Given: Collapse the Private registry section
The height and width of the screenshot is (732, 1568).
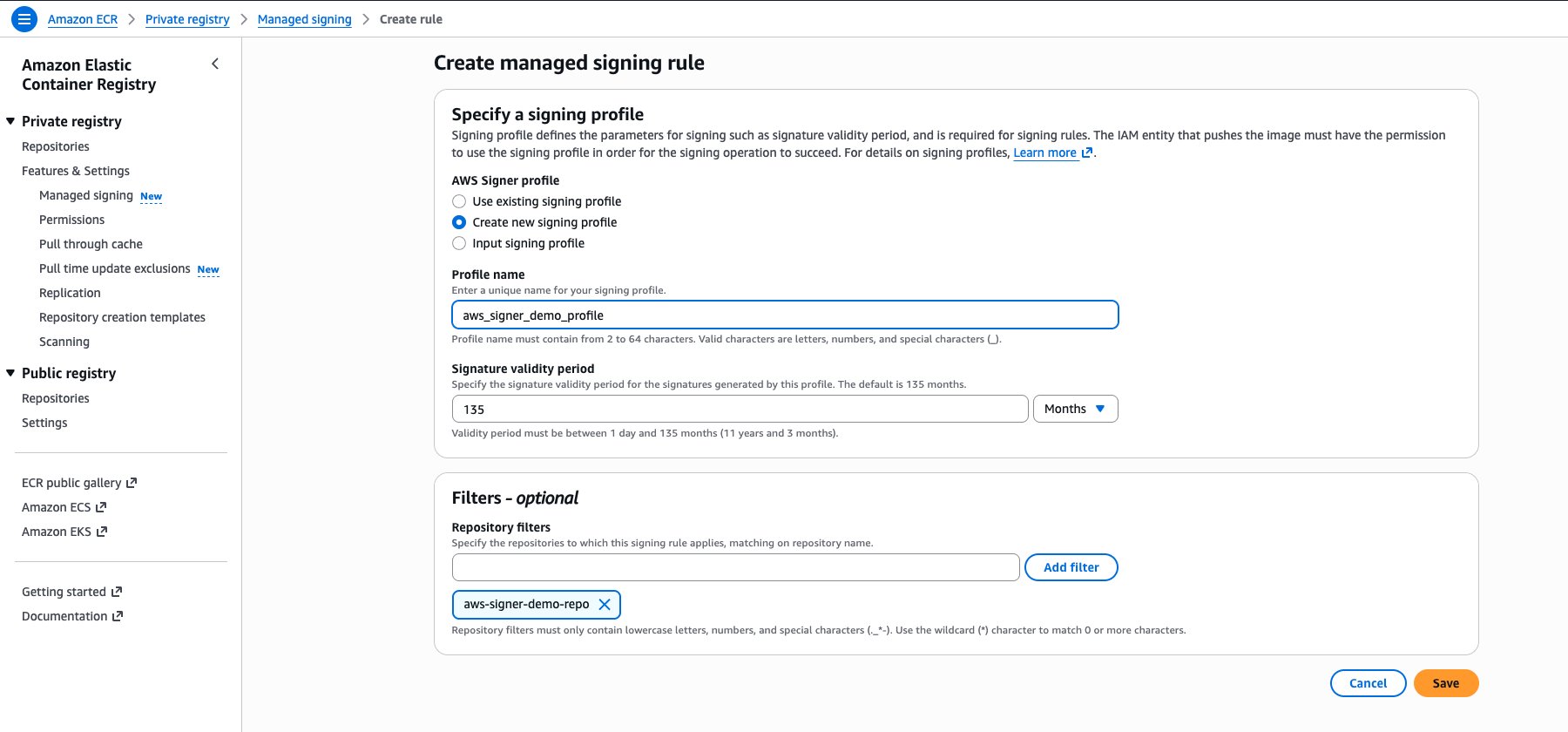Looking at the screenshot, I should pyautogui.click(x=9, y=121).
